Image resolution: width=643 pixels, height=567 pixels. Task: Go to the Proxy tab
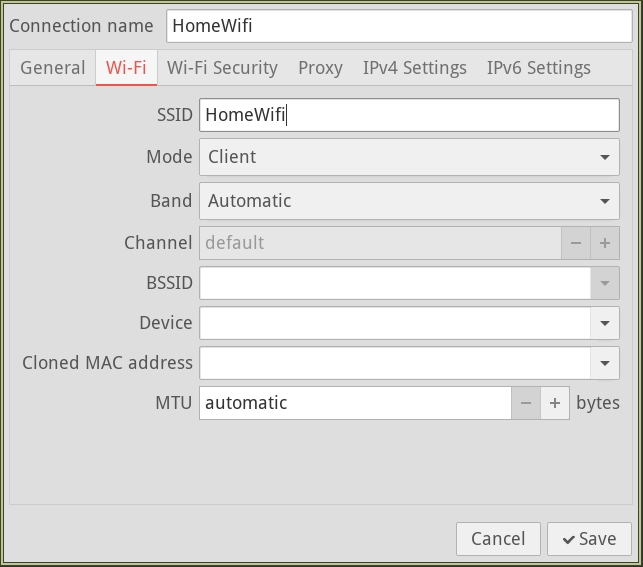[320, 68]
